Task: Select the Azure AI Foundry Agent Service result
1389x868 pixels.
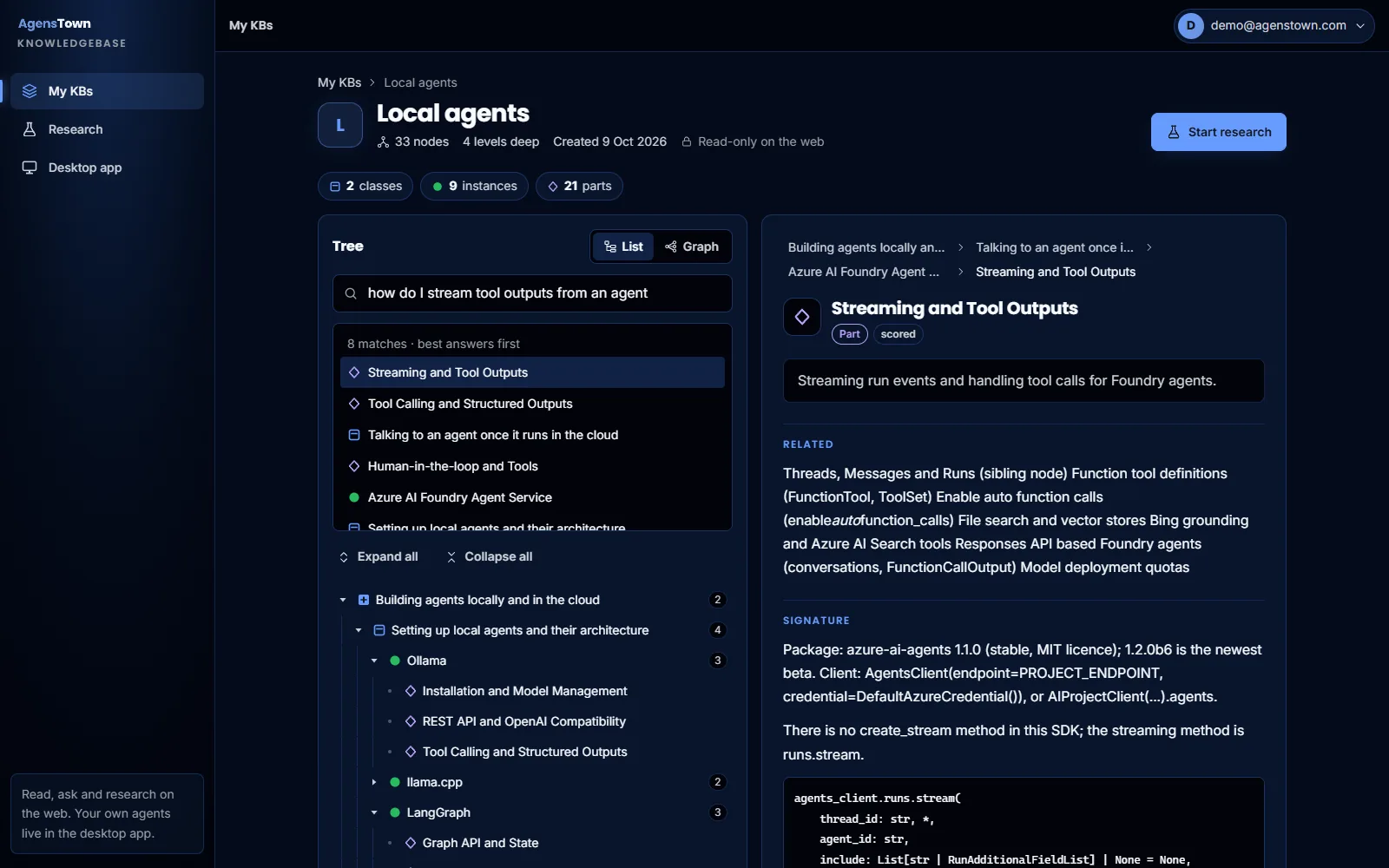Action: [532, 497]
